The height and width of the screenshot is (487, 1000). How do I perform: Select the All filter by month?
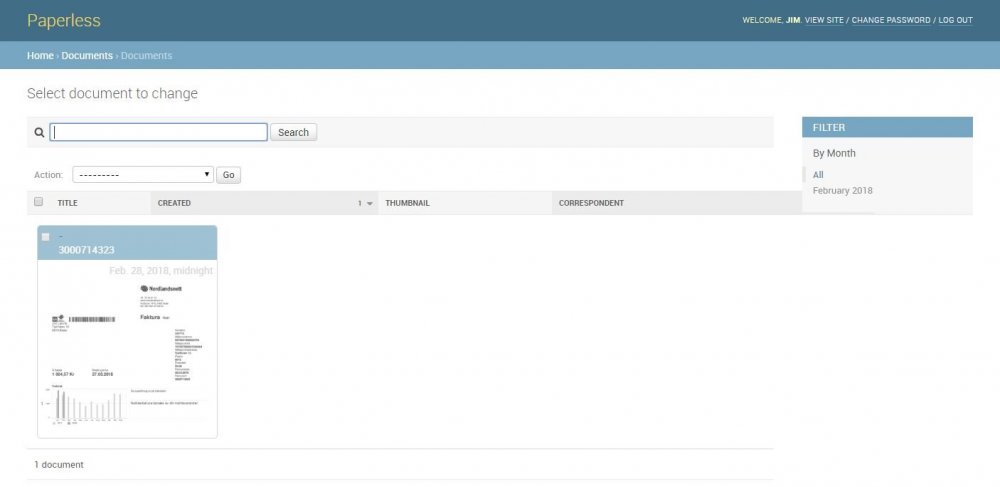click(x=818, y=175)
